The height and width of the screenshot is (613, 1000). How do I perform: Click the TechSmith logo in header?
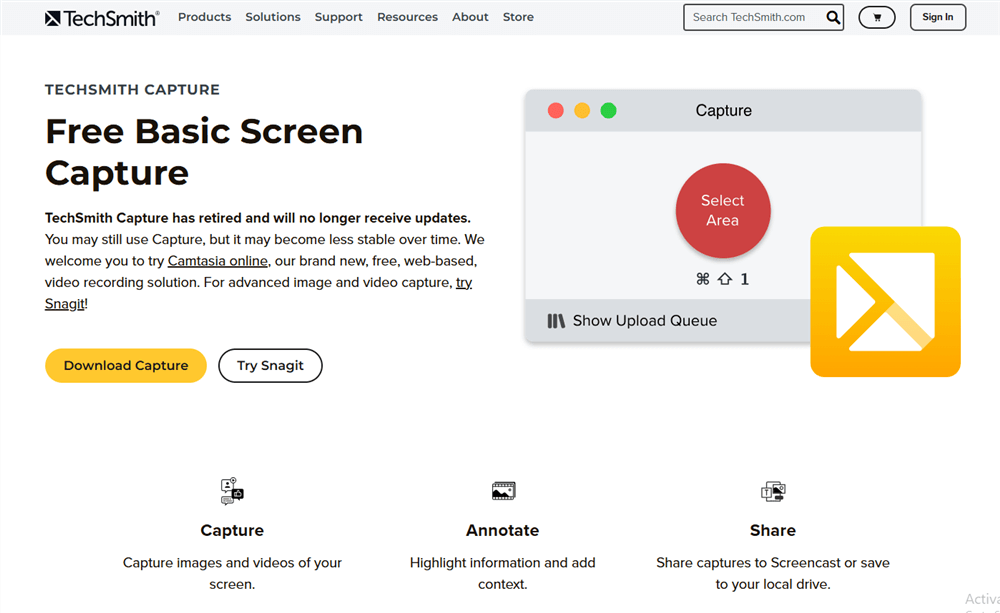click(102, 17)
